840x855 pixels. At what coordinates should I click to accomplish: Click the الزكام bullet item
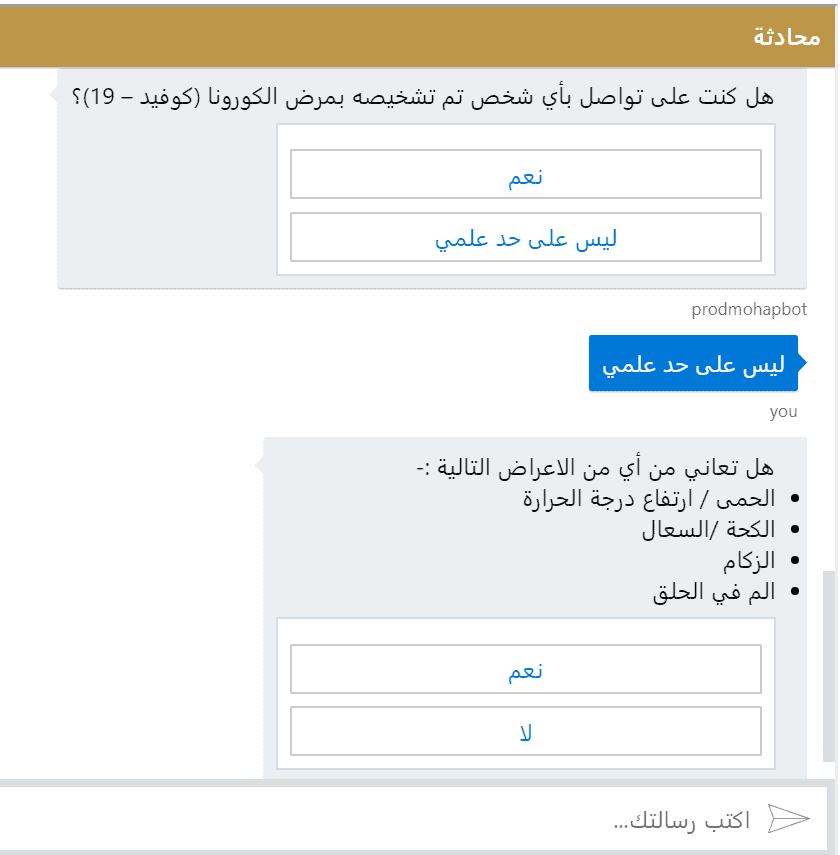coord(749,561)
